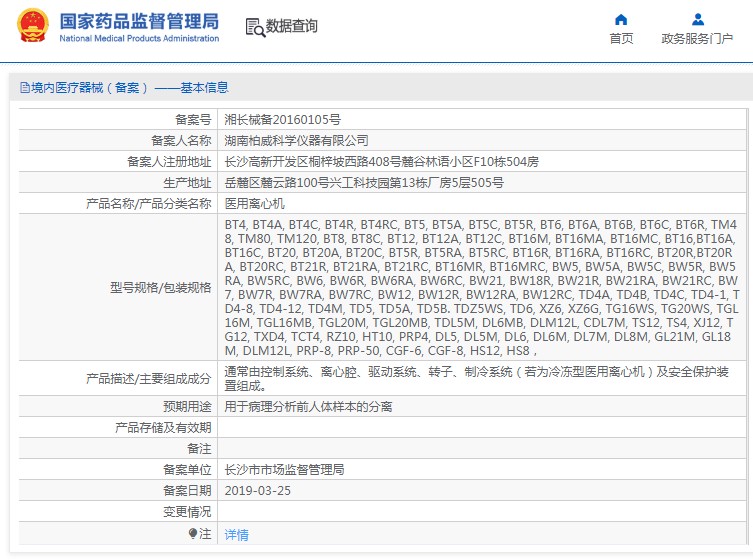Click 湖南柏威科学仪器有限公司 company name
The image size is (753, 560).
click(x=296, y=141)
